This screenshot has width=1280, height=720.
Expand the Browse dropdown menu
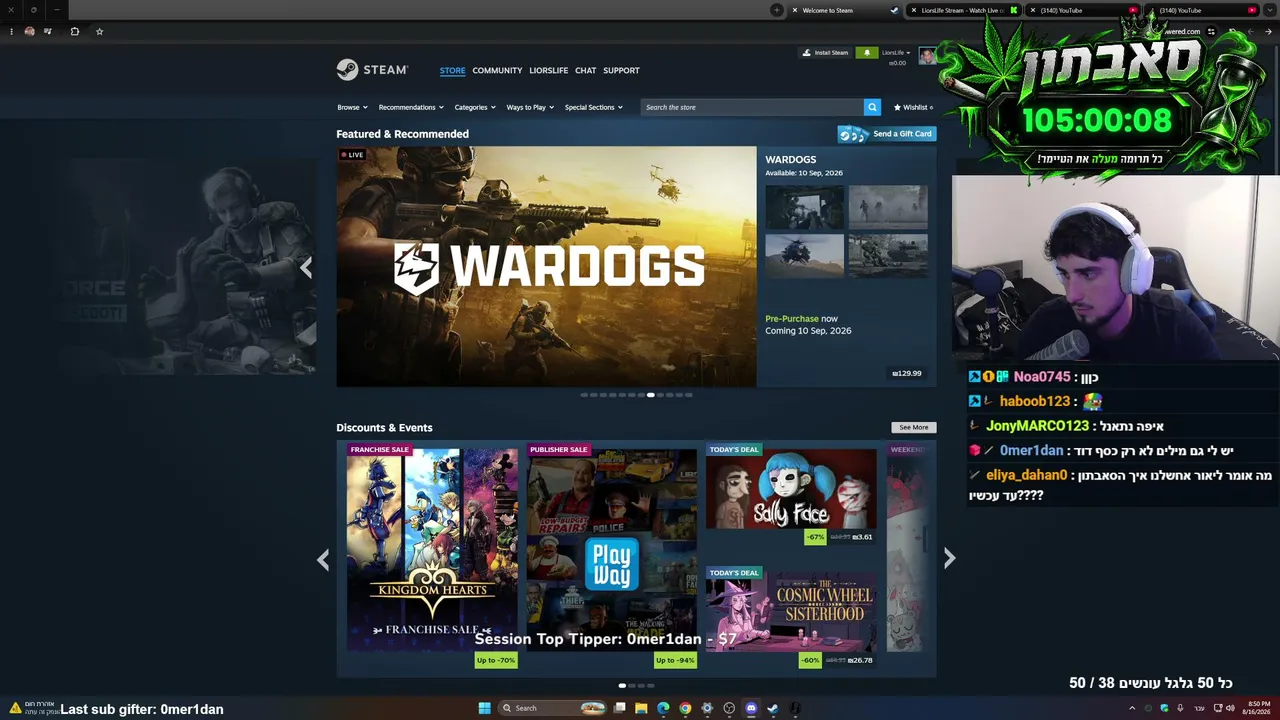pyautogui.click(x=352, y=107)
